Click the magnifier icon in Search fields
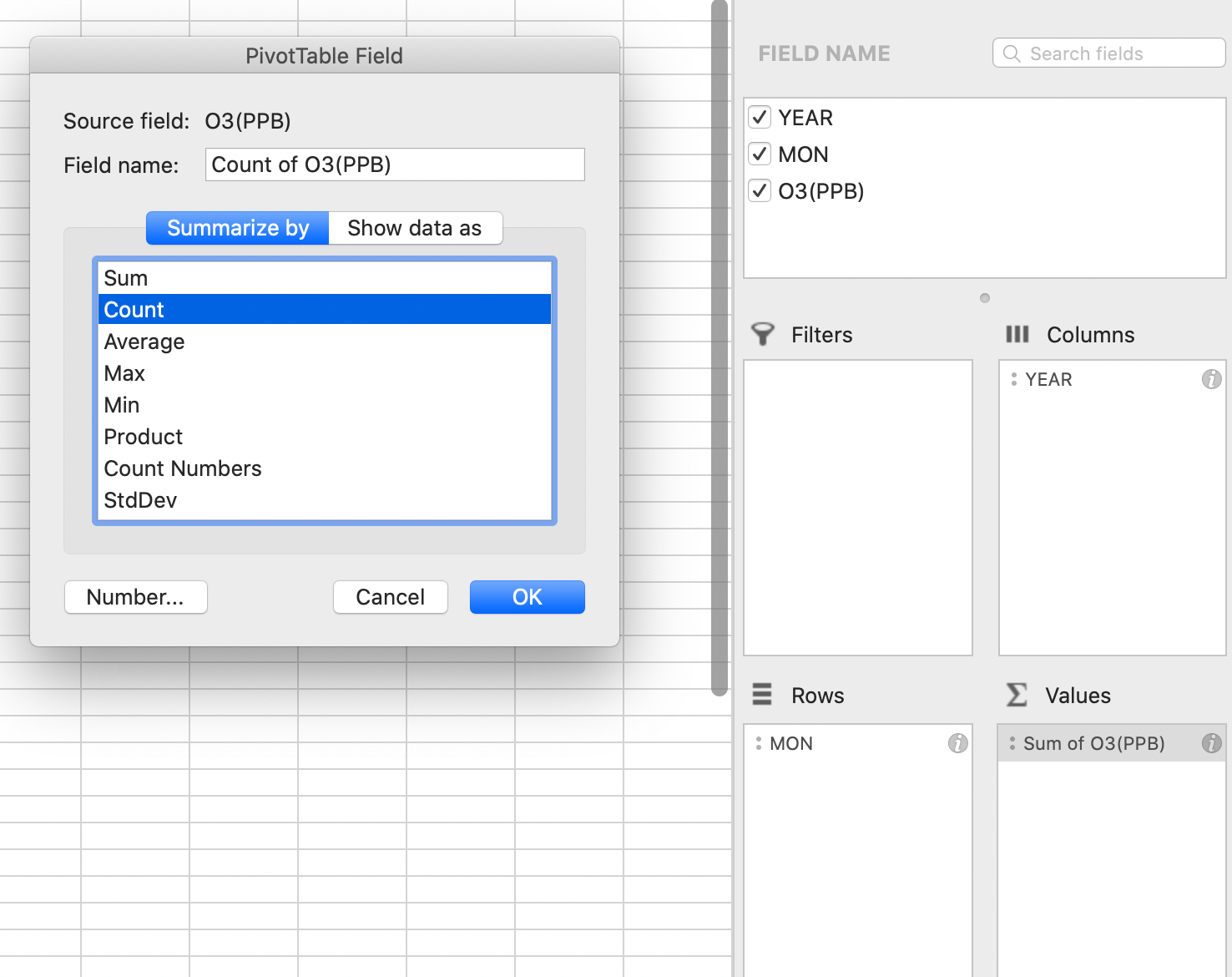This screenshot has height=977, width=1232. coord(1012,53)
